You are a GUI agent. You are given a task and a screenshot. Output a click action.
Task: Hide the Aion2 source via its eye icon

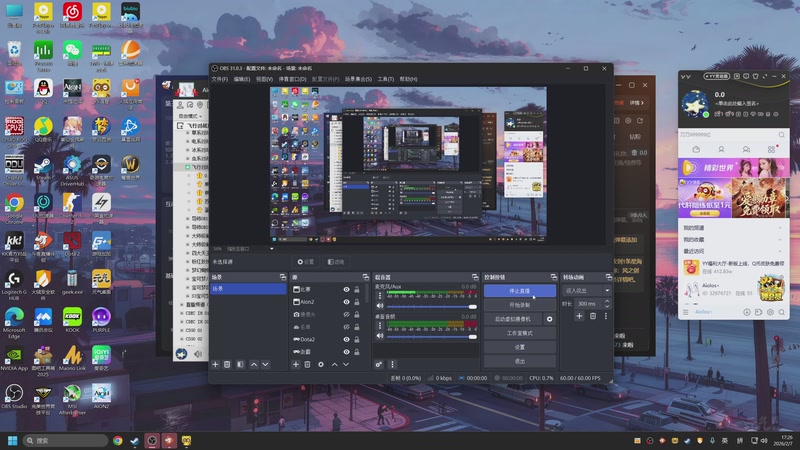click(x=346, y=302)
